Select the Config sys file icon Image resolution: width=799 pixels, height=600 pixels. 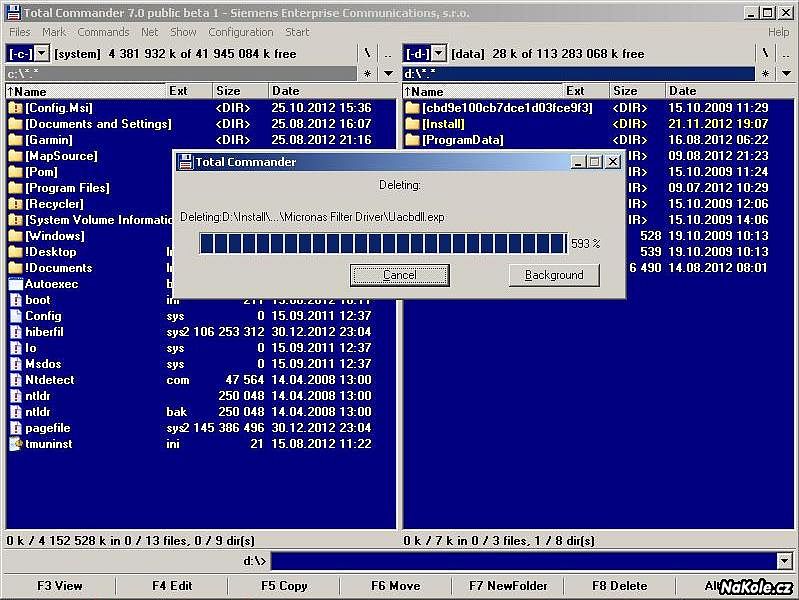(16, 316)
